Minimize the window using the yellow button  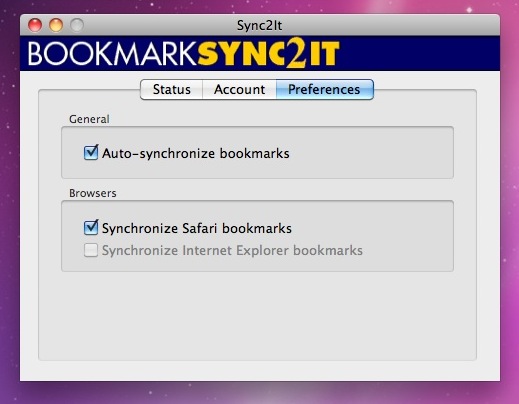(x=56, y=25)
